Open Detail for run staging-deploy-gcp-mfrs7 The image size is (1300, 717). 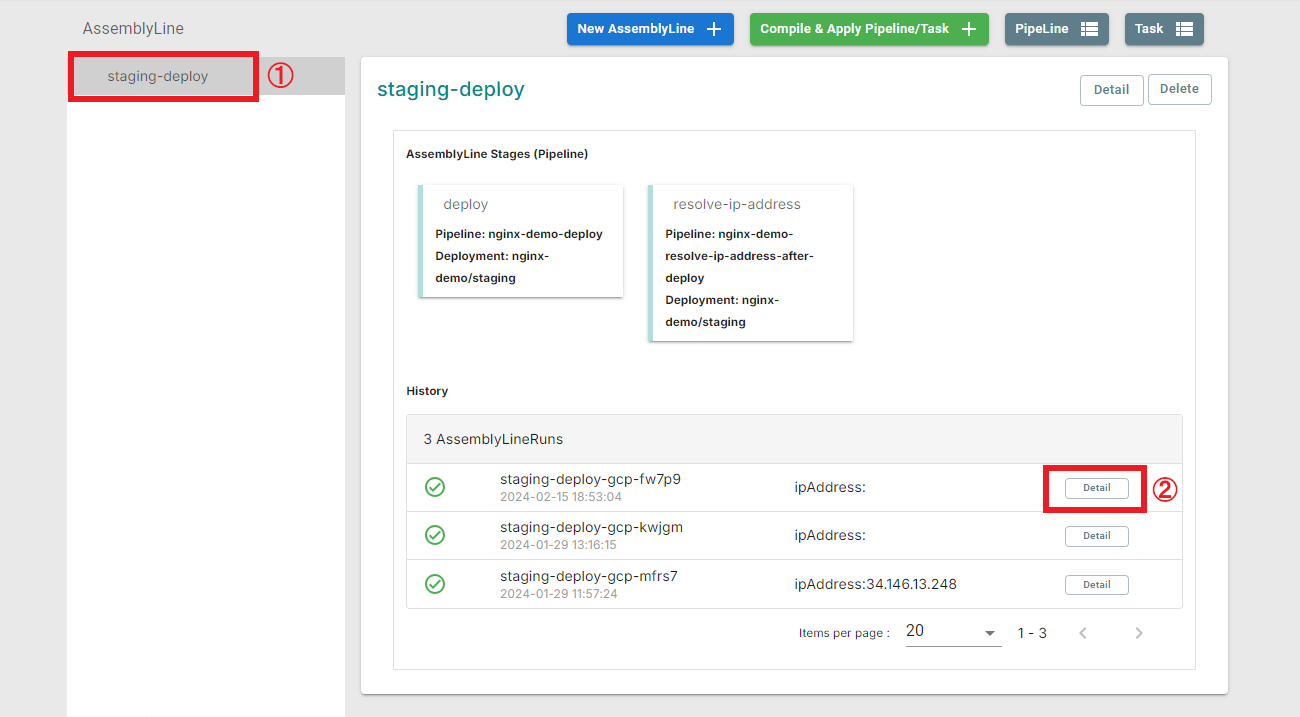pyautogui.click(x=1096, y=585)
